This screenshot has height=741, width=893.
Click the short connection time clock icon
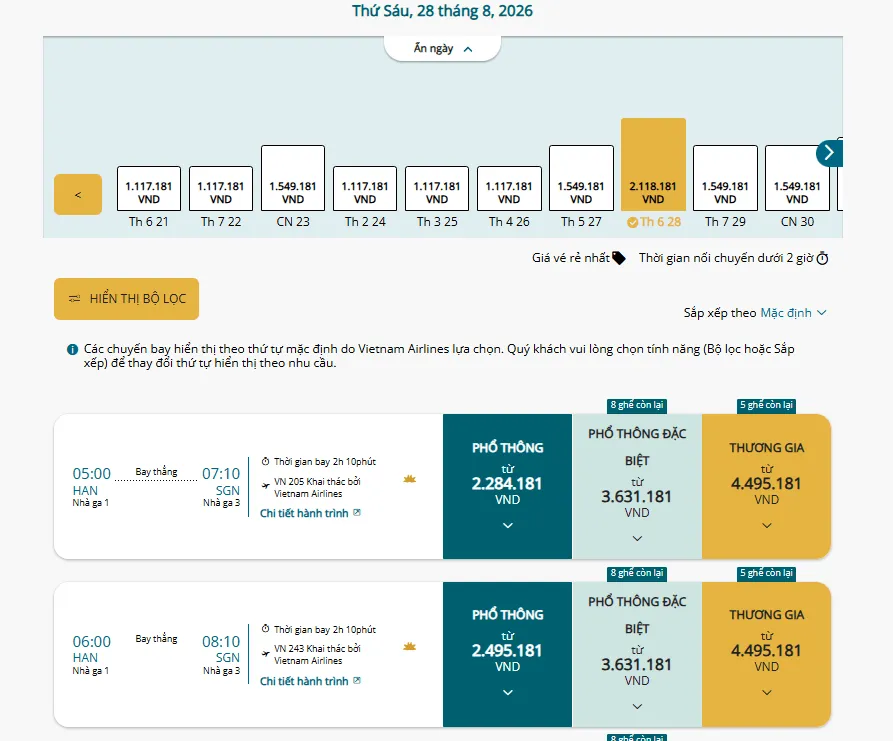(x=822, y=259)
